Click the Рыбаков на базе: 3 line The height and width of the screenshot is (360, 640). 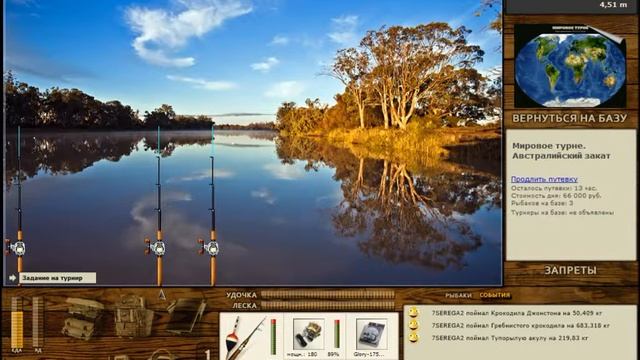click(x=542, y=203)
